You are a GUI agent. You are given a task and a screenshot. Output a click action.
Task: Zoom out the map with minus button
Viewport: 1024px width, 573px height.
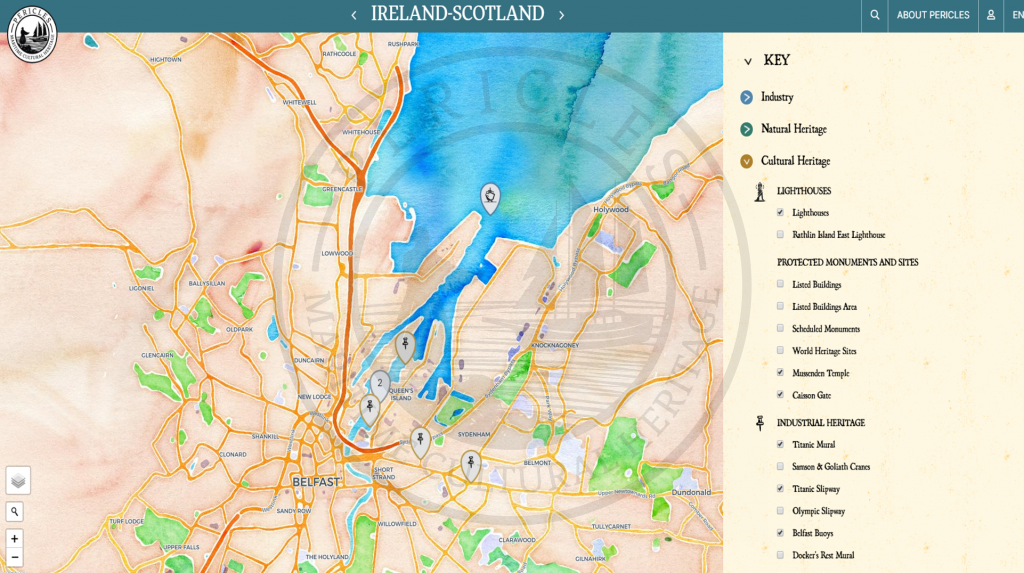point(14,557)
